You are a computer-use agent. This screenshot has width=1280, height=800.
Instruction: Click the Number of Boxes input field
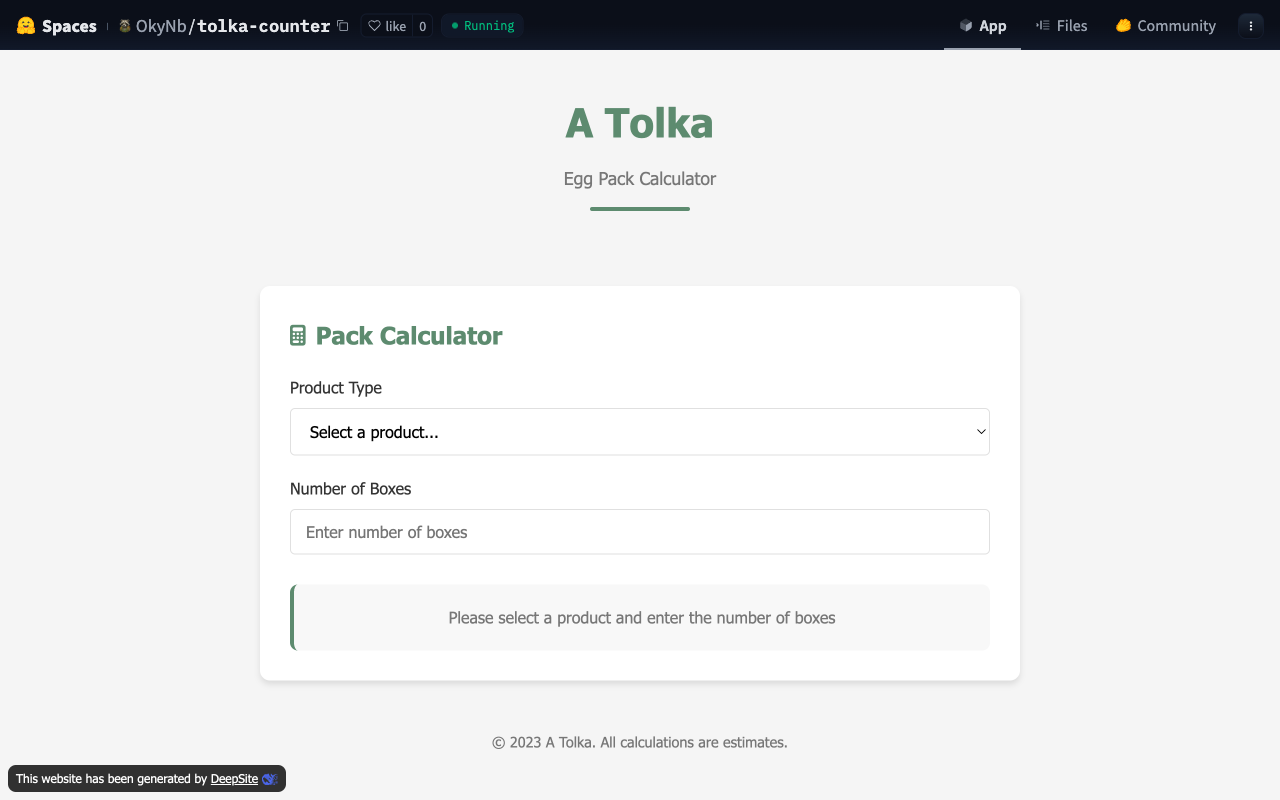tap(639, 532)
